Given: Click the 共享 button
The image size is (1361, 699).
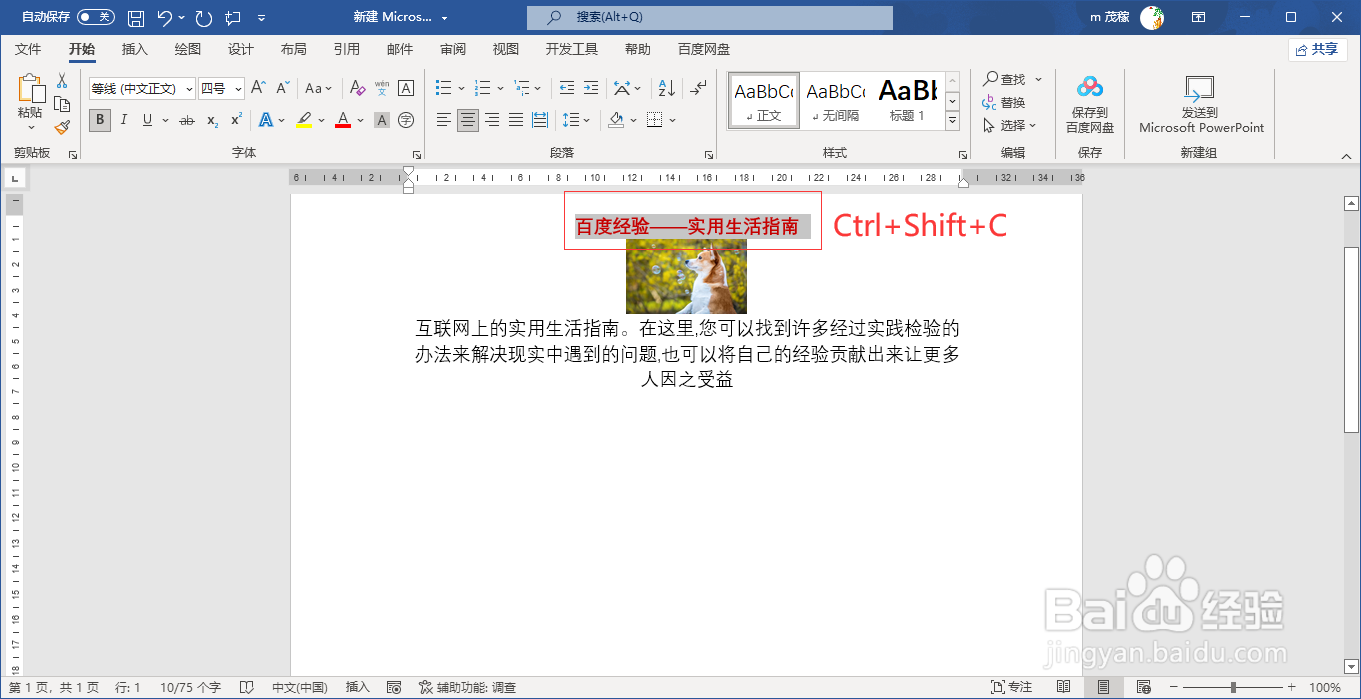Looking at the screenshot, I should pos(1317,48).
